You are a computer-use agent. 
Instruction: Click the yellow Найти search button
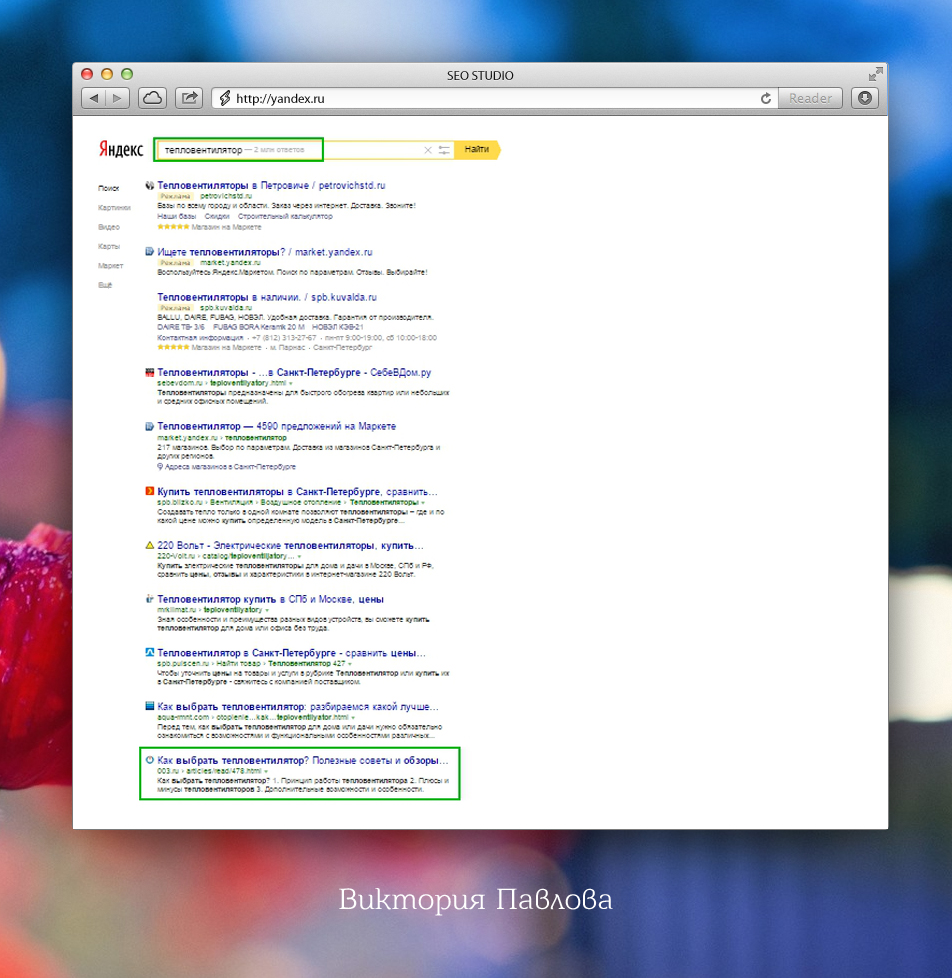click(x=477, y=149)
